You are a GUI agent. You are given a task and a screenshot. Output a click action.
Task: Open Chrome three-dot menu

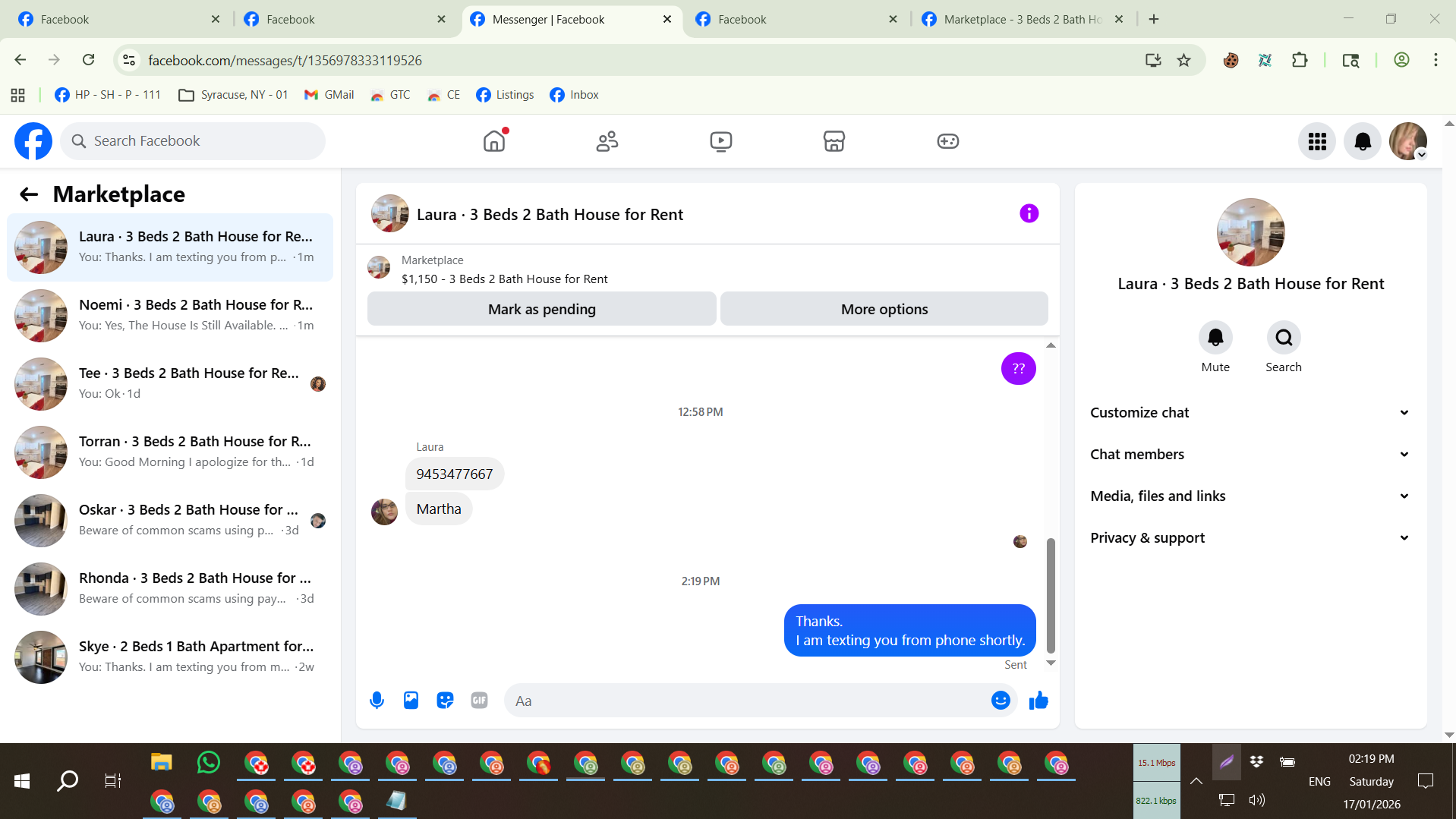[1436, 60]
